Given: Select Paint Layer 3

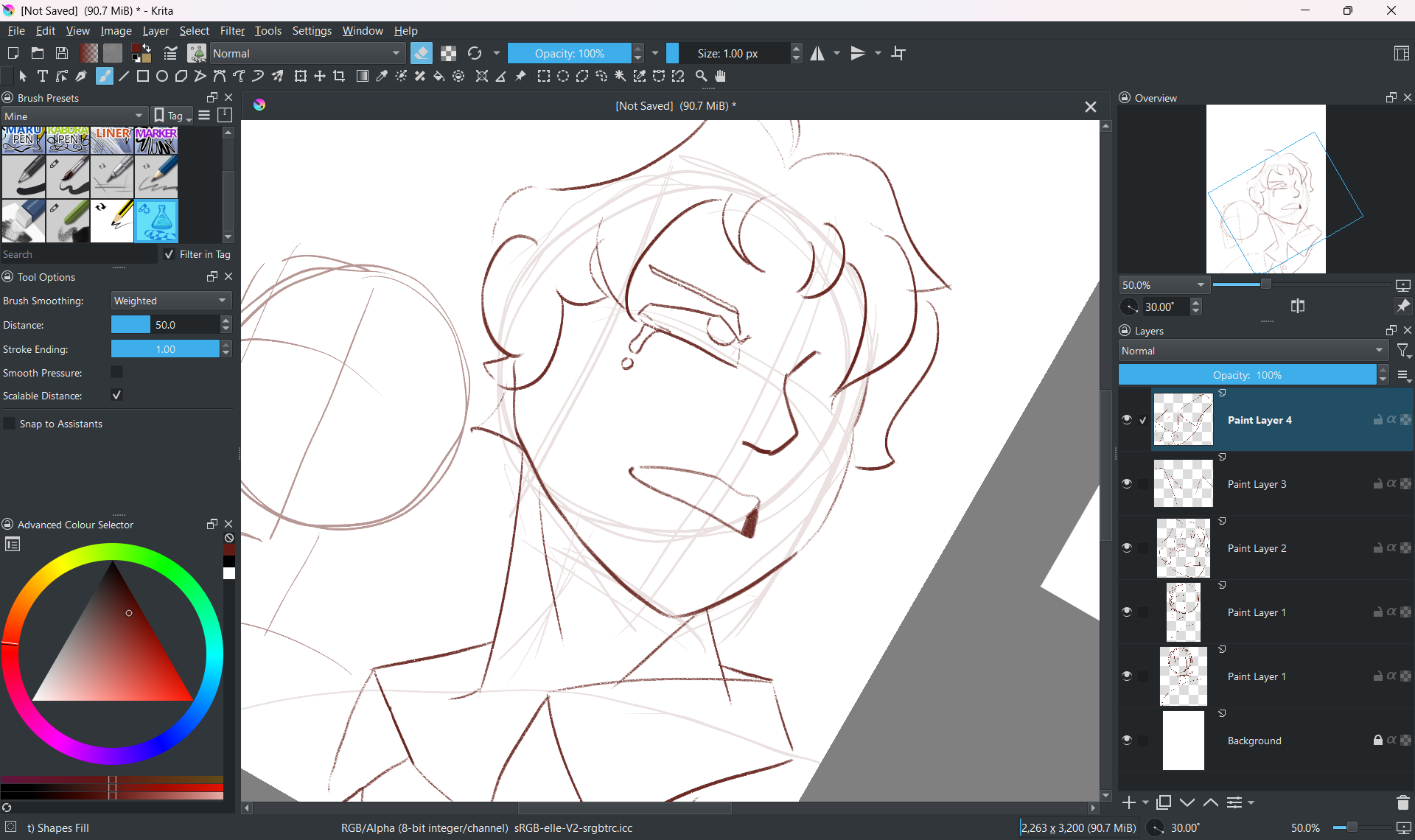Looking at the screenshot, I should (x=1257, y=484).
